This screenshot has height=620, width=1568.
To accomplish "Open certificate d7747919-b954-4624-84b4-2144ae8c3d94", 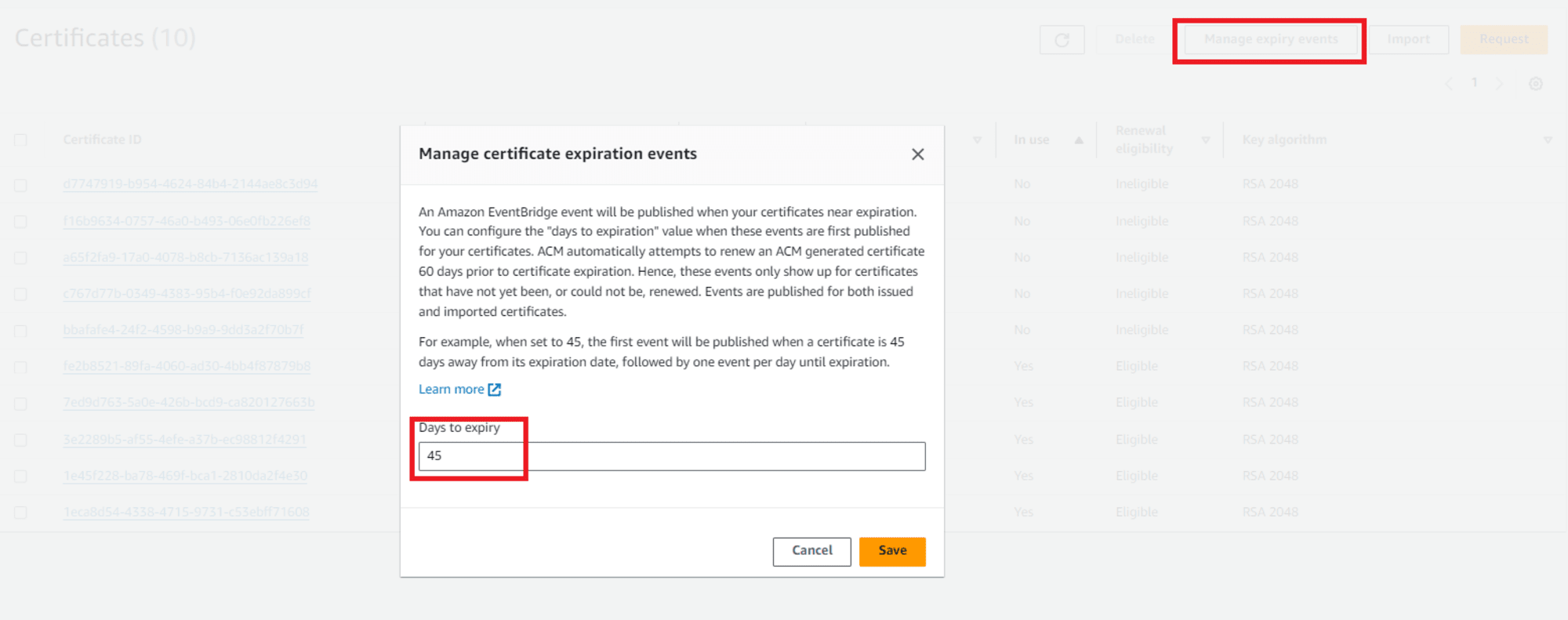I will (x=191, y=184).
